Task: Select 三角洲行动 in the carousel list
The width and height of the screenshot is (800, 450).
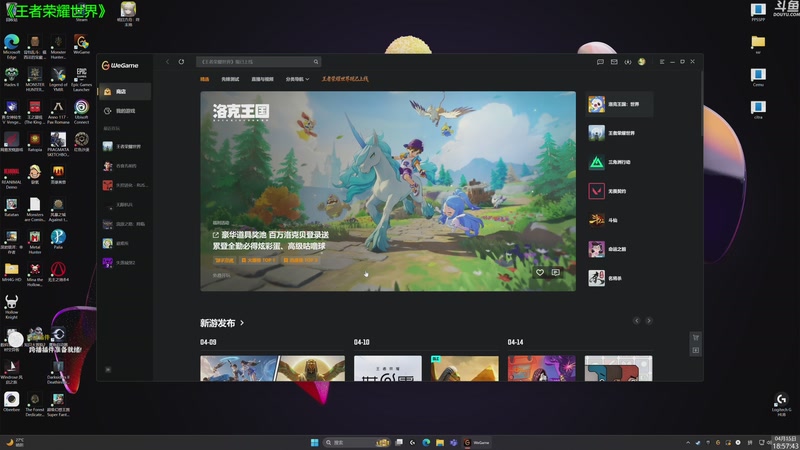Action: click(619, 162)
